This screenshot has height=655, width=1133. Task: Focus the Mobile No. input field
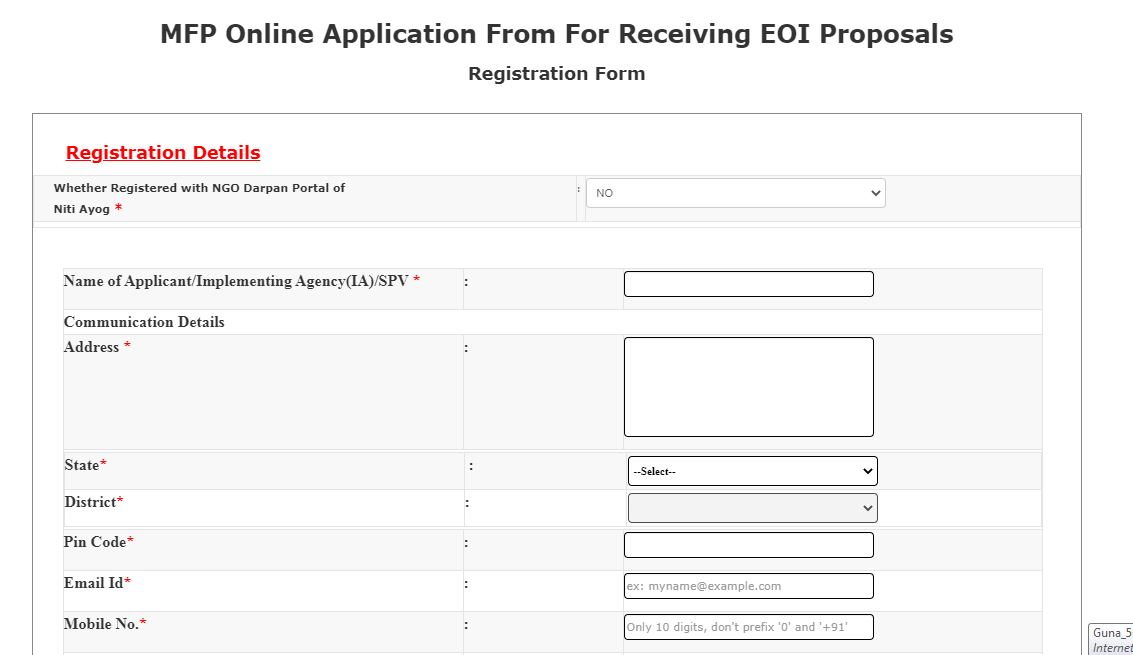(748, 627)
